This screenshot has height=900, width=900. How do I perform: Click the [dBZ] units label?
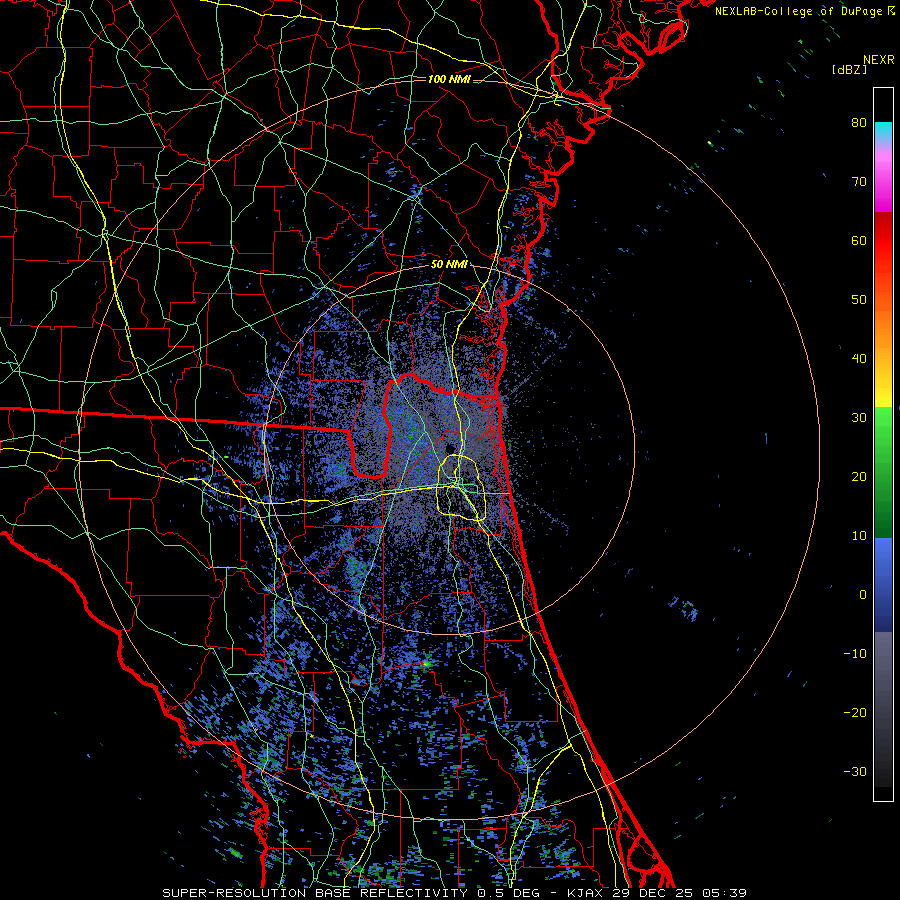(849, 69)
